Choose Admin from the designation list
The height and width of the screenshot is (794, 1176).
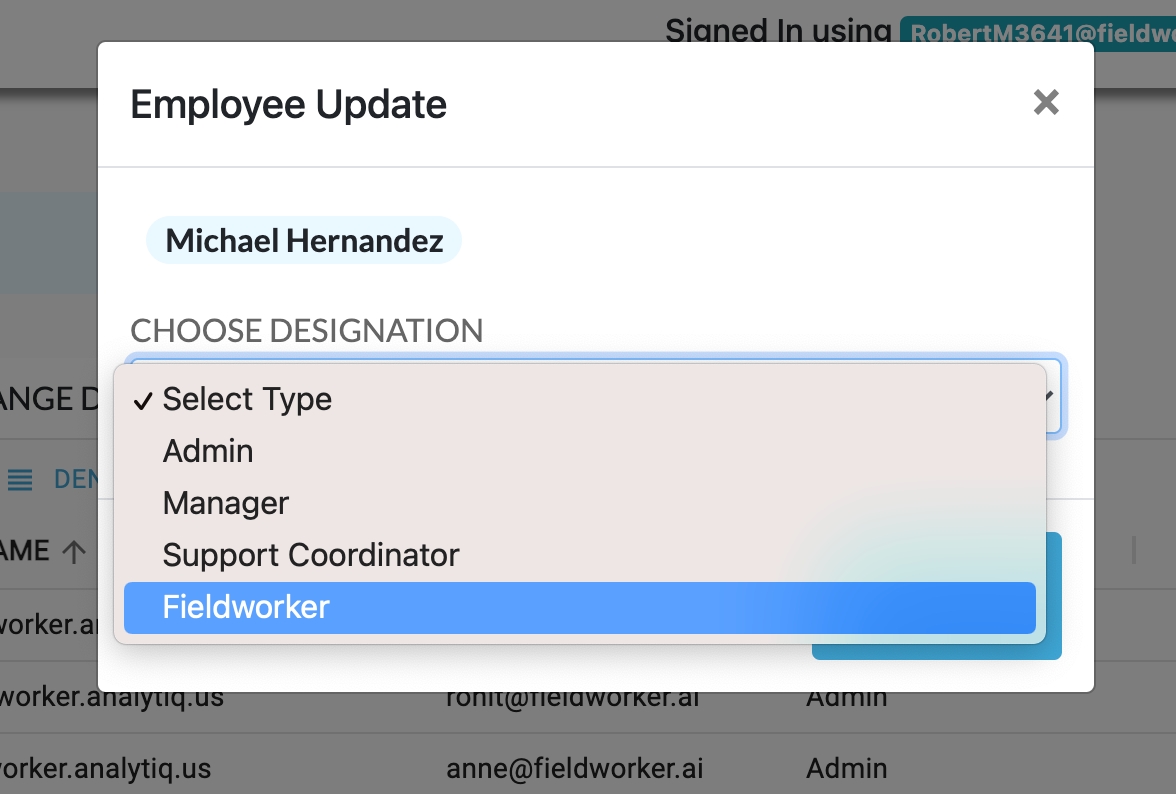[208, 451]
